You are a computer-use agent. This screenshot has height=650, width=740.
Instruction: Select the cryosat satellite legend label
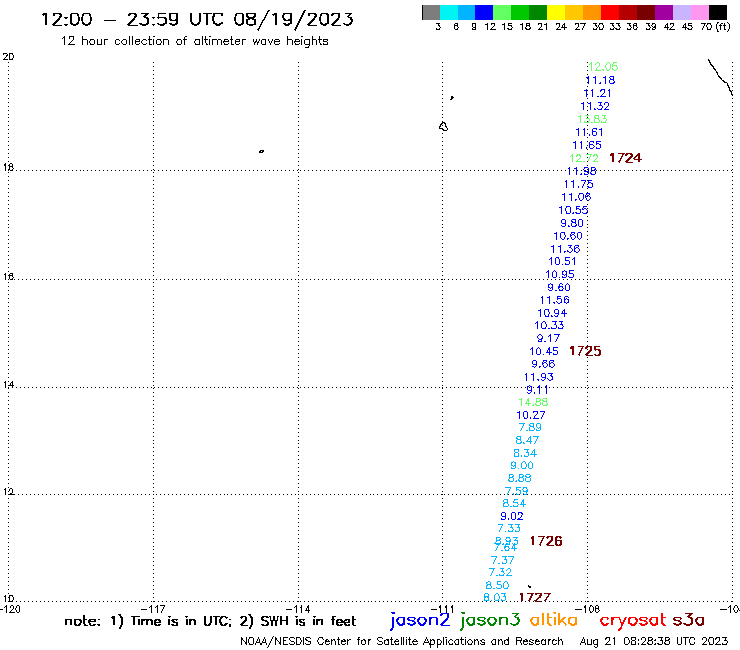632,620
